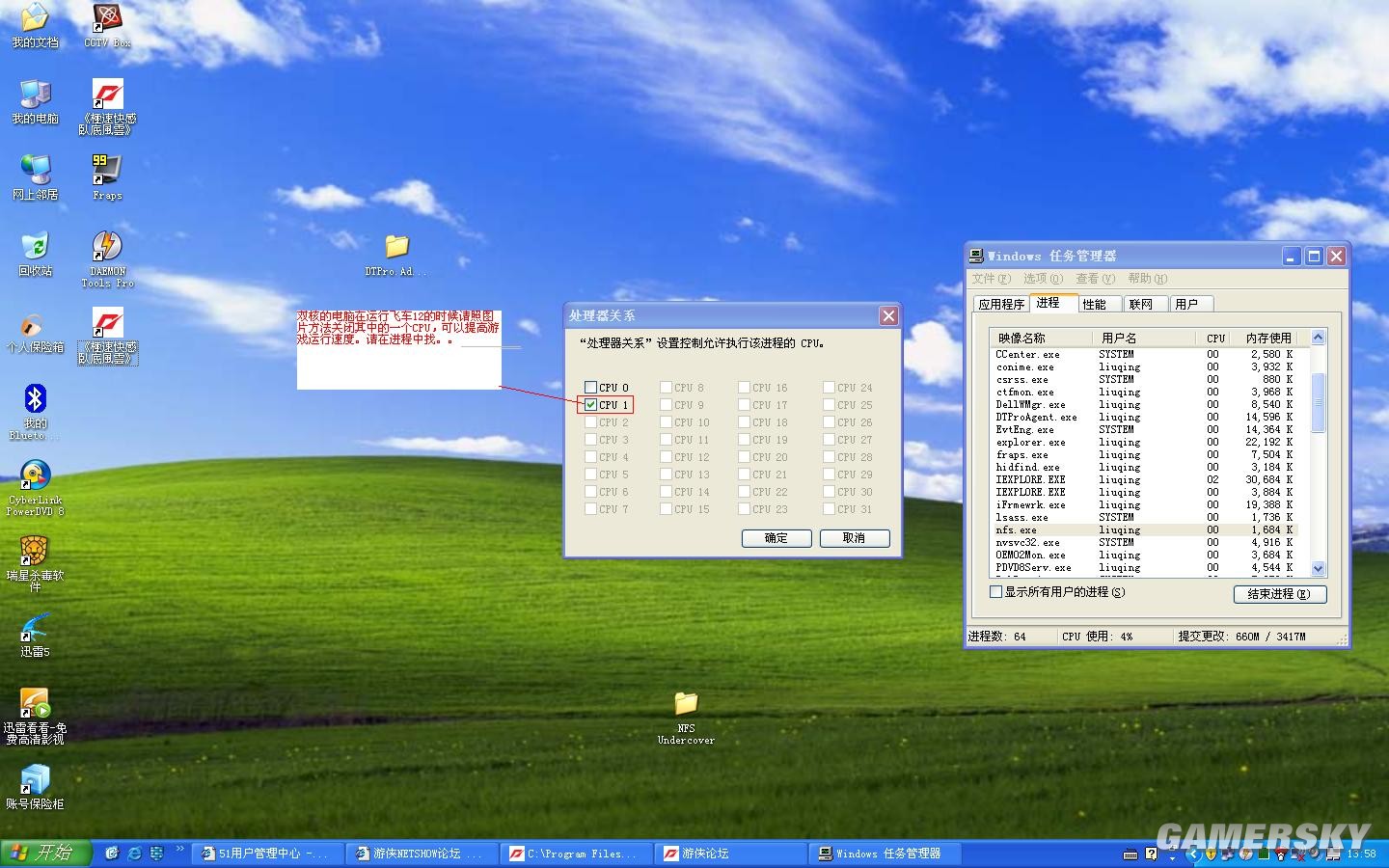Click the CPU column header
Screen dimensions: 1389x868
1215,339
